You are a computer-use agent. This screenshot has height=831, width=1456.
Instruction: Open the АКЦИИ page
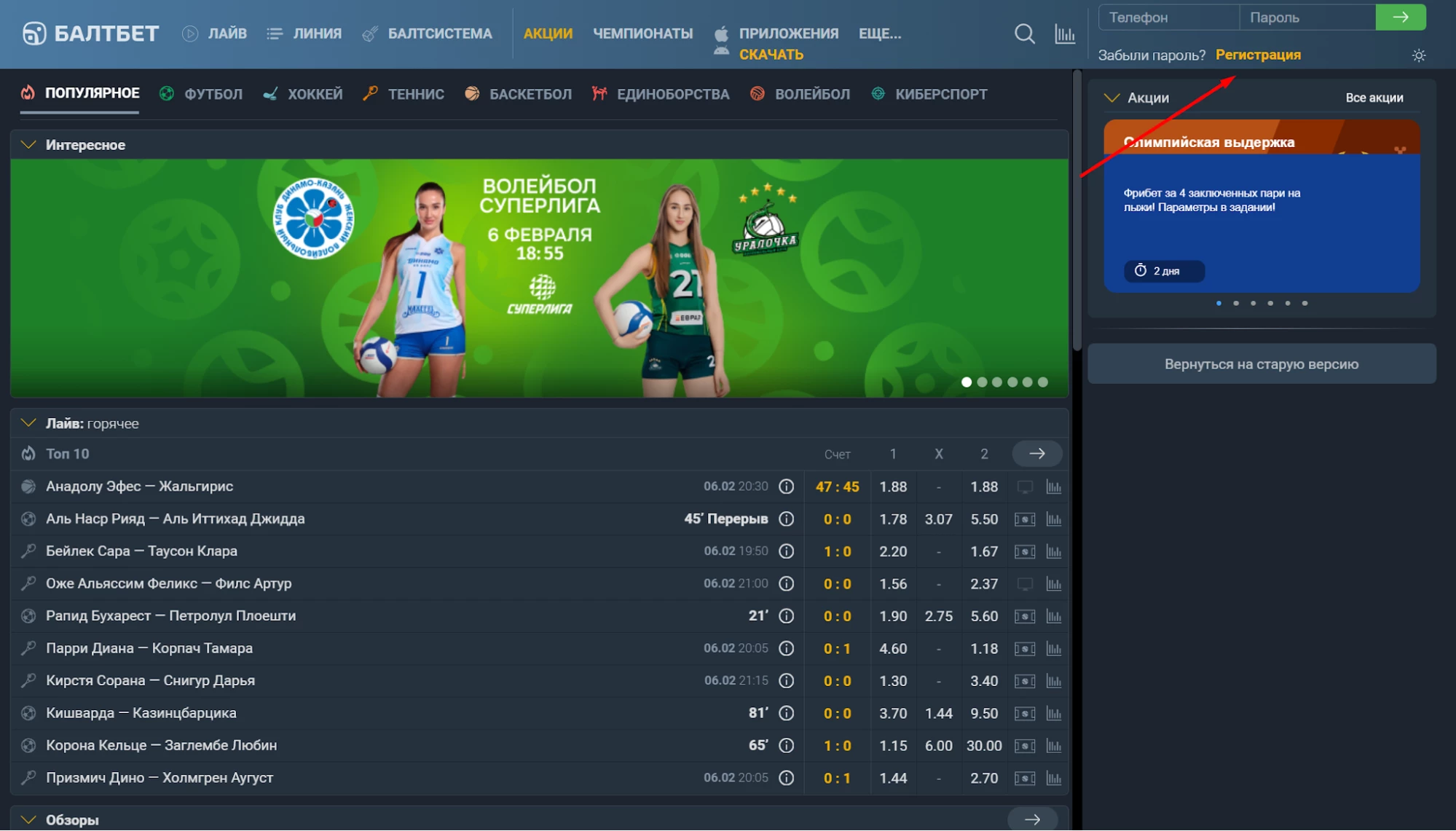point(548,34)
